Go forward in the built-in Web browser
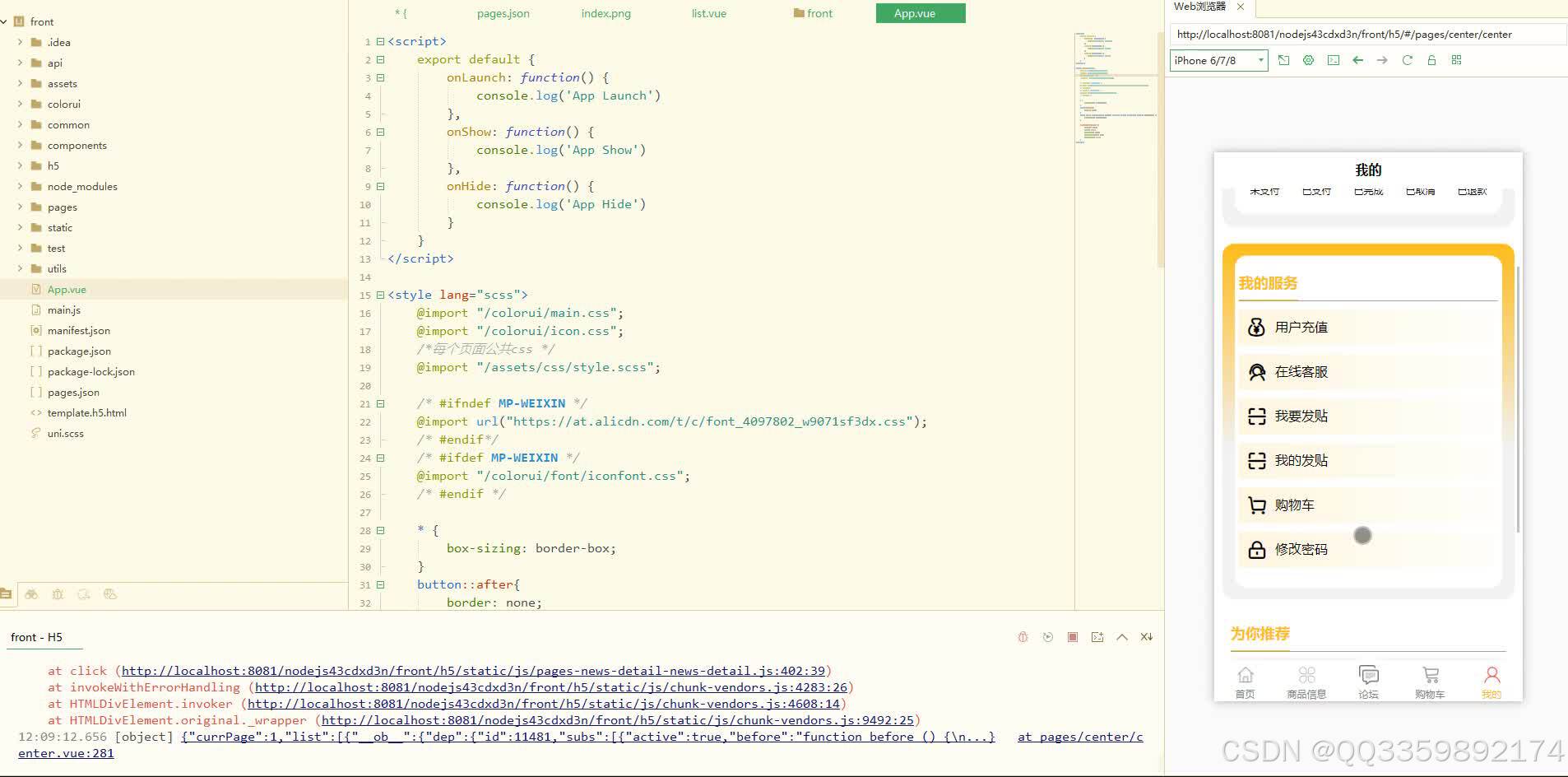 [1382, 60]
